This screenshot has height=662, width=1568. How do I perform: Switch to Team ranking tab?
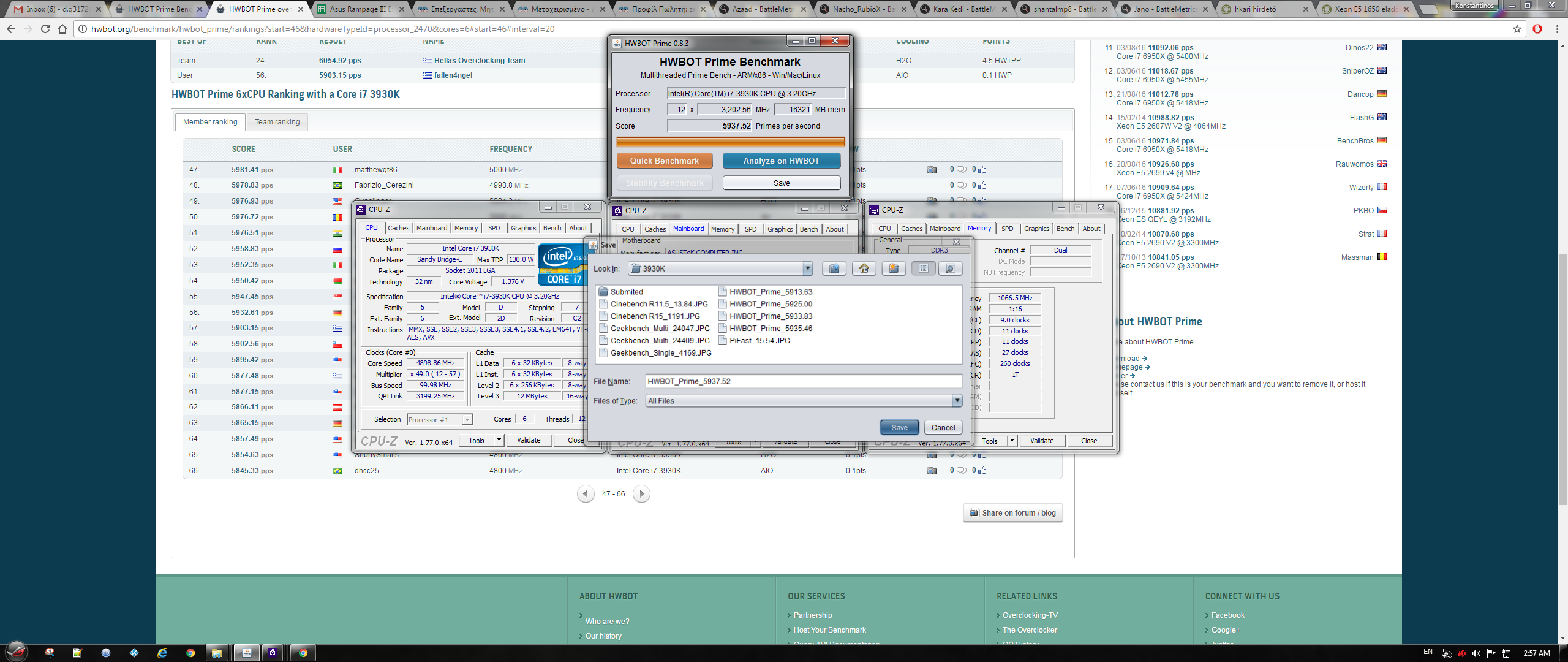(277, 122)
